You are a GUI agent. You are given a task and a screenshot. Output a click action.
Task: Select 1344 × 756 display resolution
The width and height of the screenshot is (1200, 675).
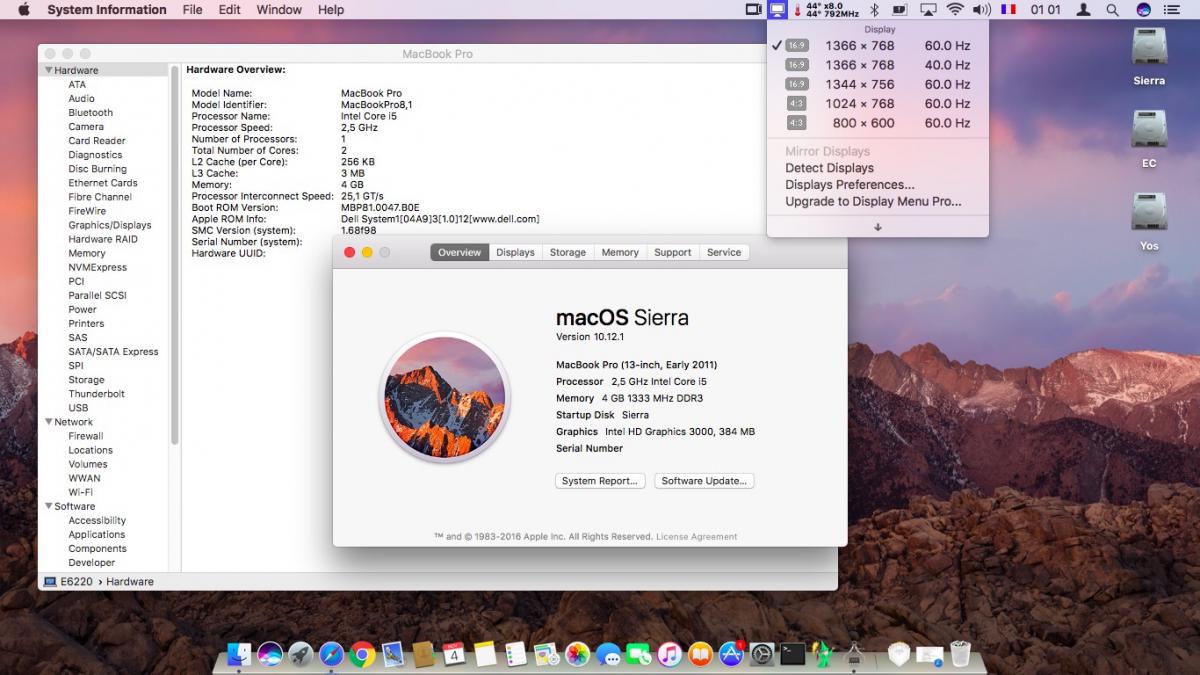point(859,84)
